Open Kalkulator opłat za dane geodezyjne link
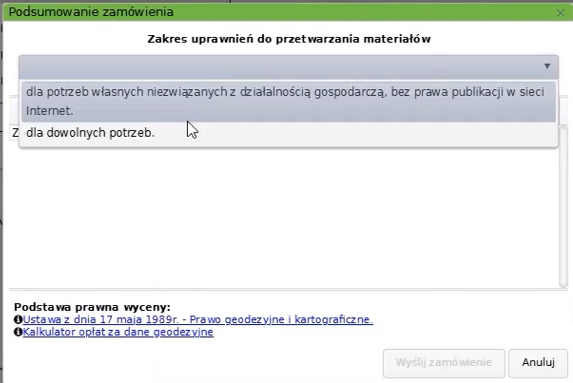The image size is (573, 383). (x=118, y=332)
